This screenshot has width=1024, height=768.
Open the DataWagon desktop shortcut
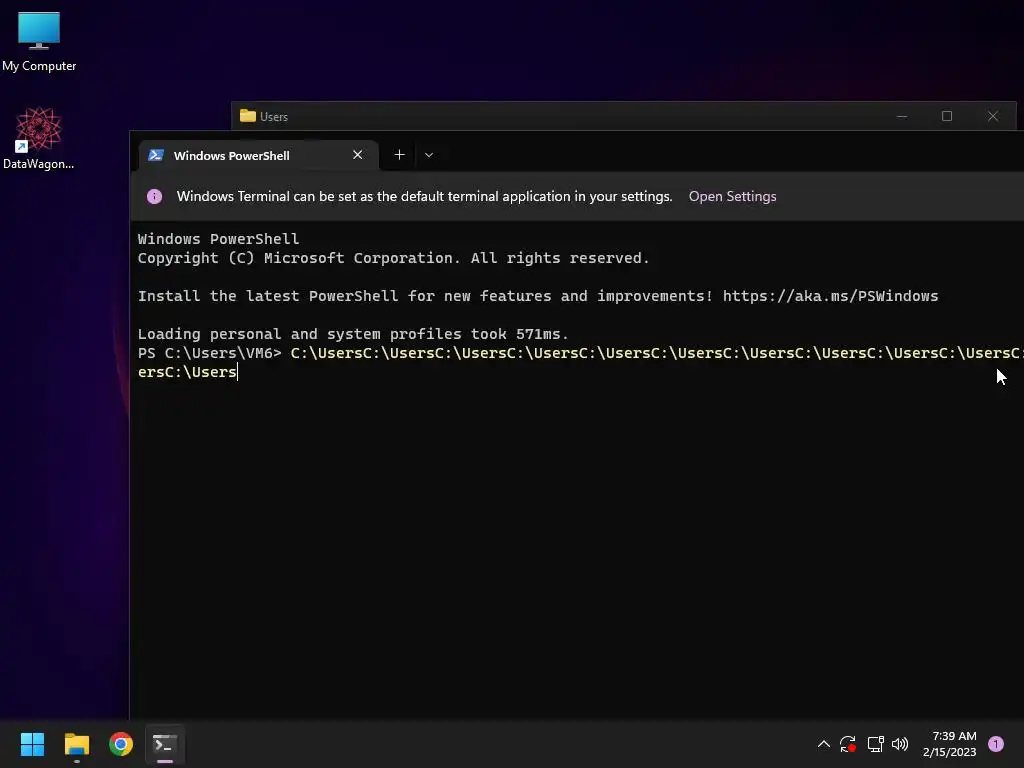point(39,138)
